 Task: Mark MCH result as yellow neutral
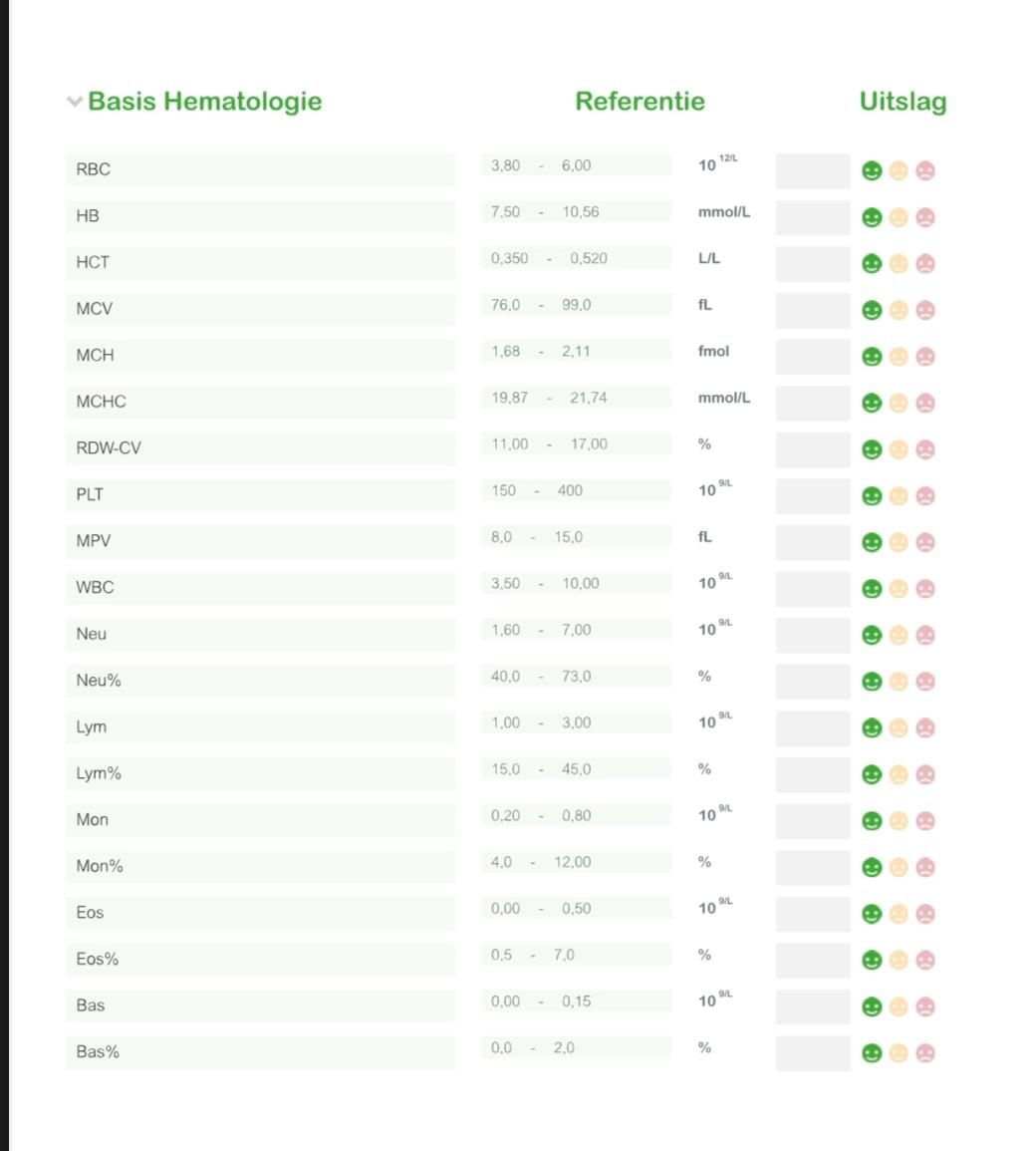tap(899, 357)
